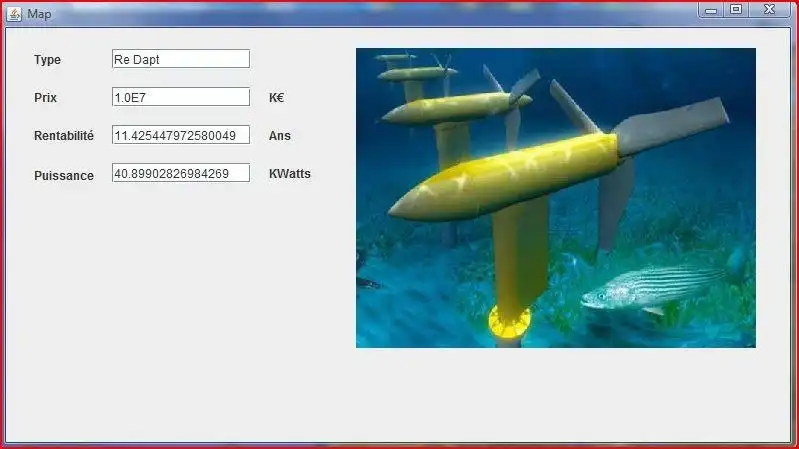
Task: Click the Java icon in the title bar
Action: [14, 14]
